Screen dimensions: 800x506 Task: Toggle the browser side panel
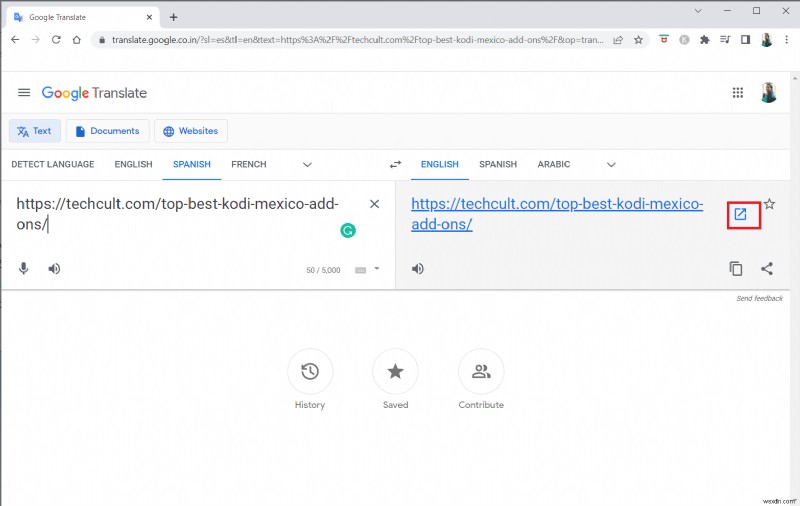(x=745, y=39)
